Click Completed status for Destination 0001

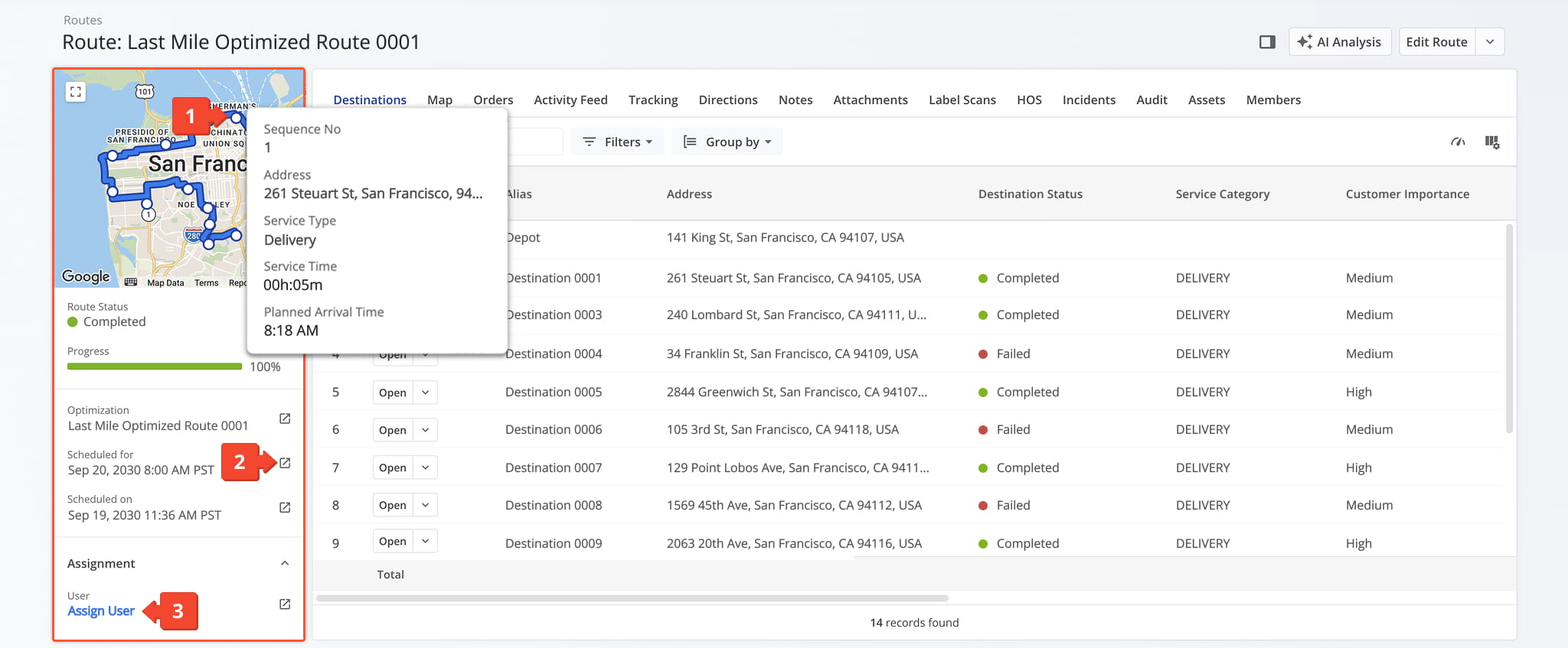pos(1019,278)
